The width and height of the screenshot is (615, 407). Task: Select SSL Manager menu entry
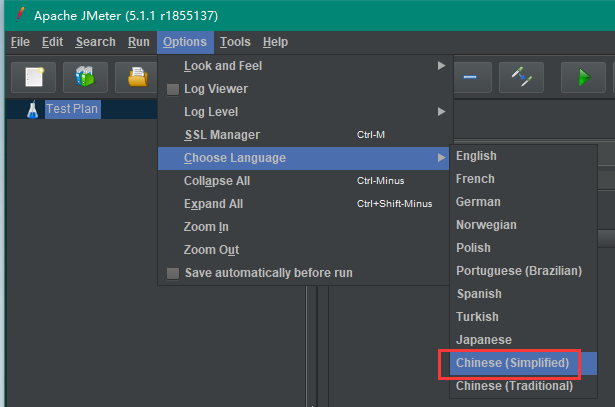(303, 135)
